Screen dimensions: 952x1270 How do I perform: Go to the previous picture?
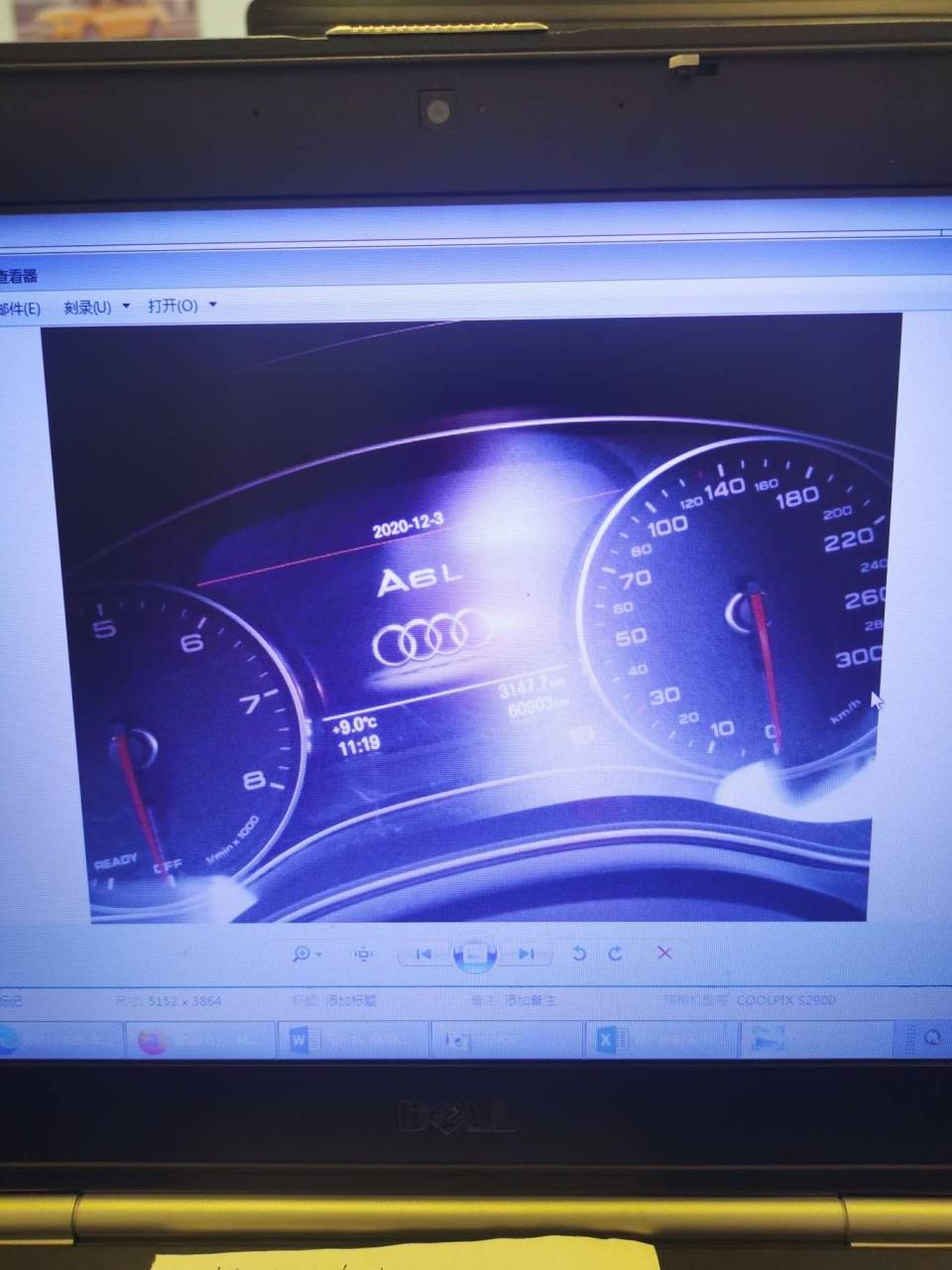coord(423,953)
